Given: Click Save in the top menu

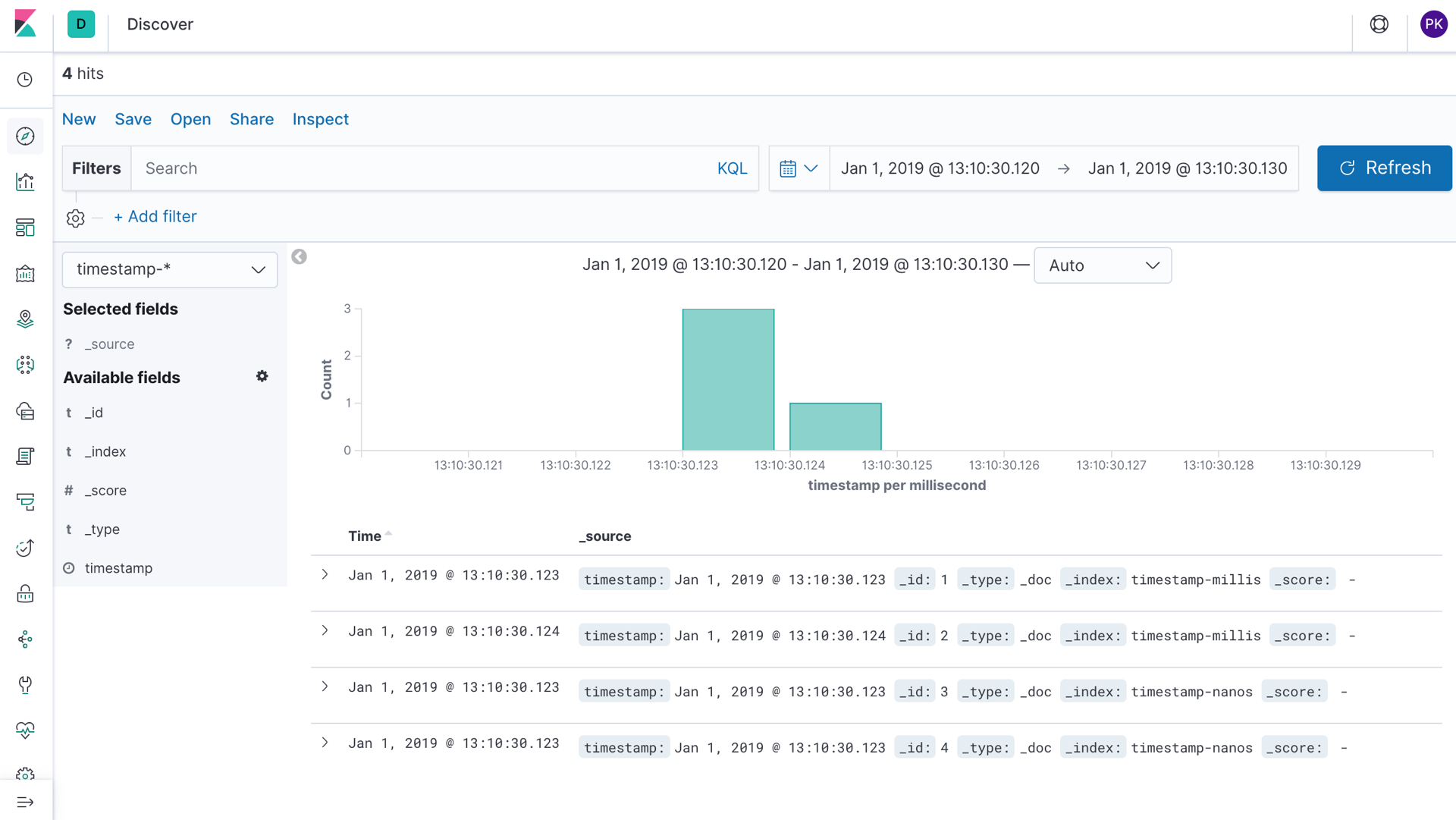Looking at the screenshot, I should click(x=133, y=119).
